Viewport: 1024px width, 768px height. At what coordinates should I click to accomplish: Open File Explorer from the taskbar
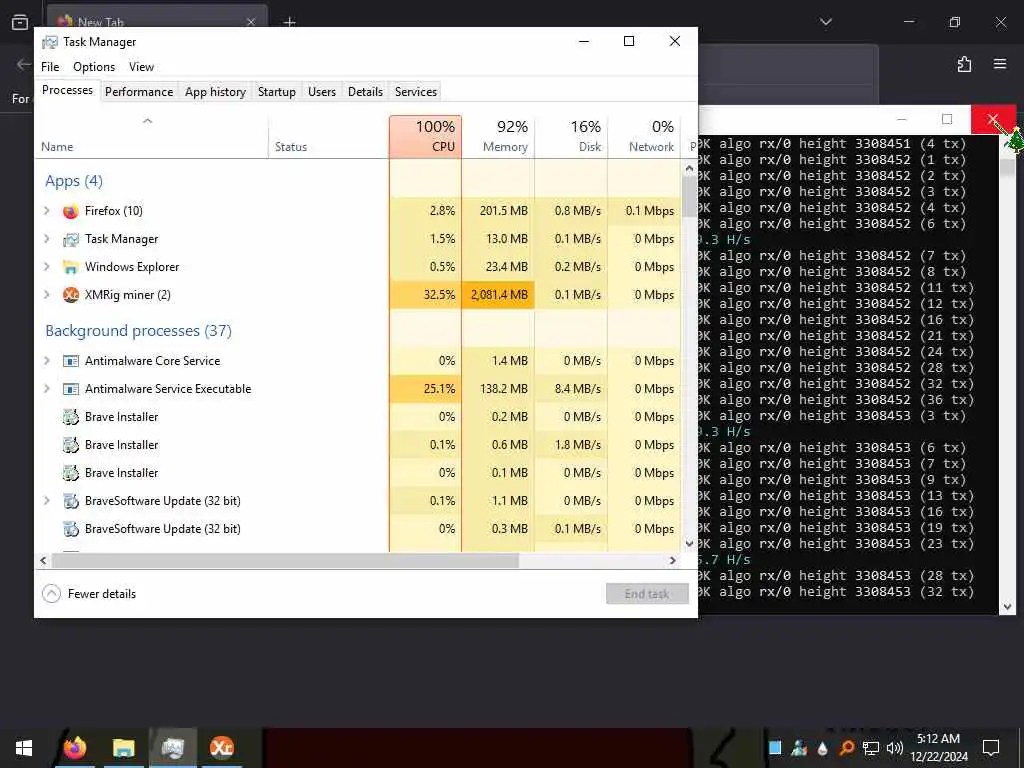pyautogui.click(x=123, y=748)
